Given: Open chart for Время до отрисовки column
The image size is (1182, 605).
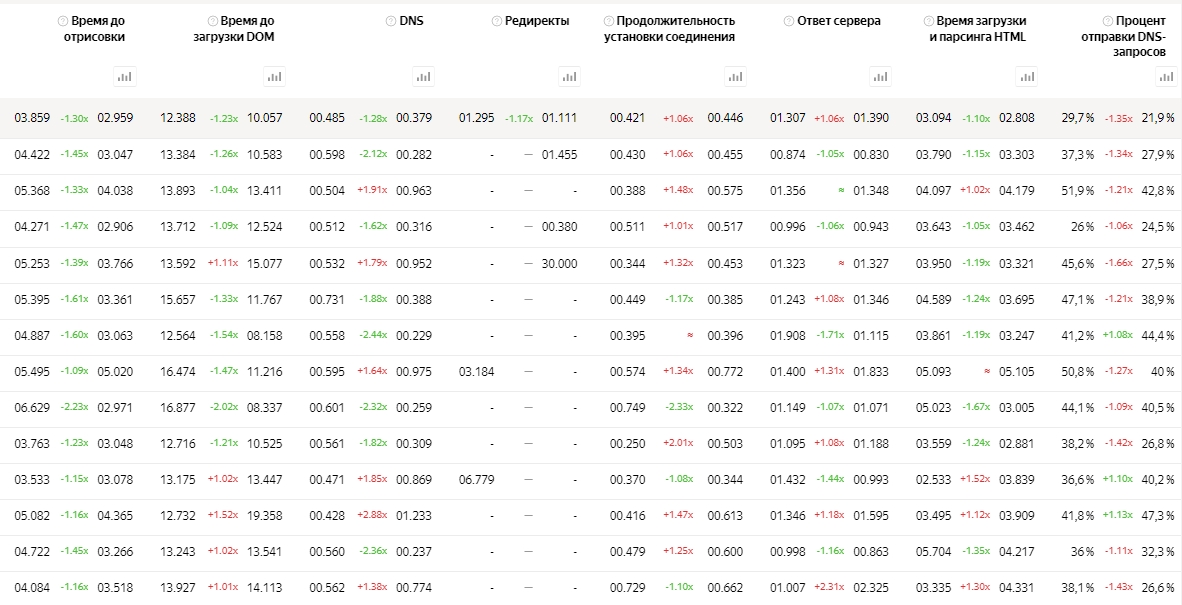Looking at the screenshot, I should coord(125,76).
